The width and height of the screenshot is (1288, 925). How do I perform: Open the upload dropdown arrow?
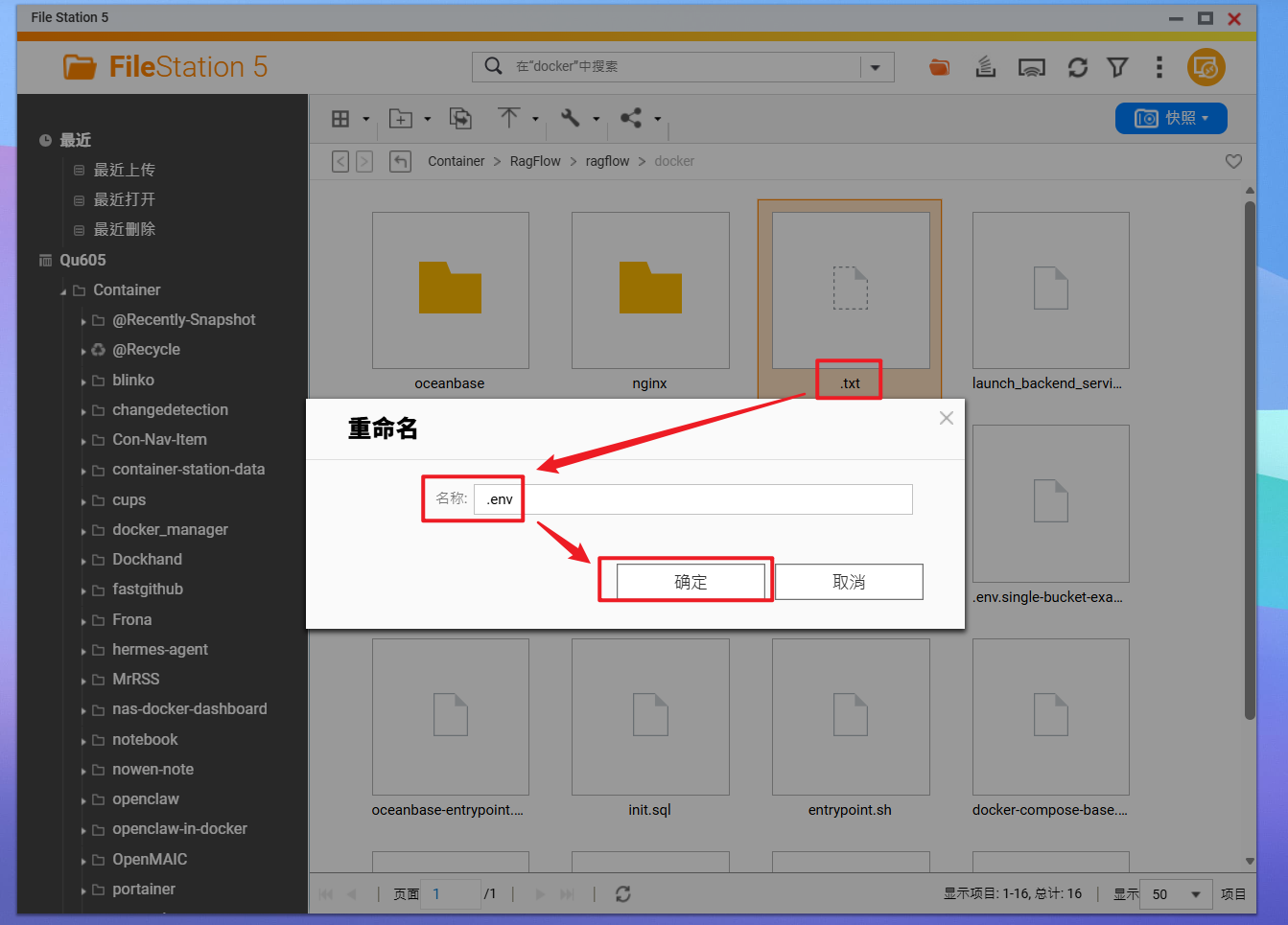[x=535, y=120]
